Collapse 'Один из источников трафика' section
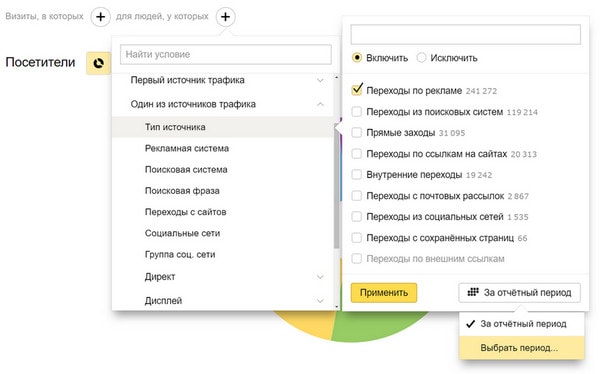 [x=320, y=104]
